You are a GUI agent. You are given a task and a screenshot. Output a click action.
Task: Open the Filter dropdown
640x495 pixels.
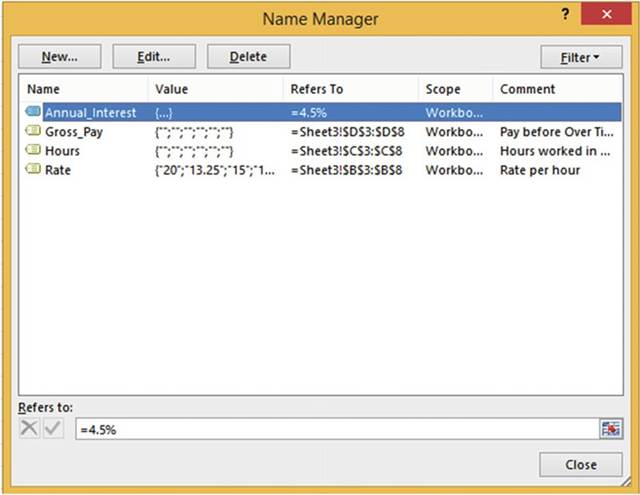(x=578, y=57)
